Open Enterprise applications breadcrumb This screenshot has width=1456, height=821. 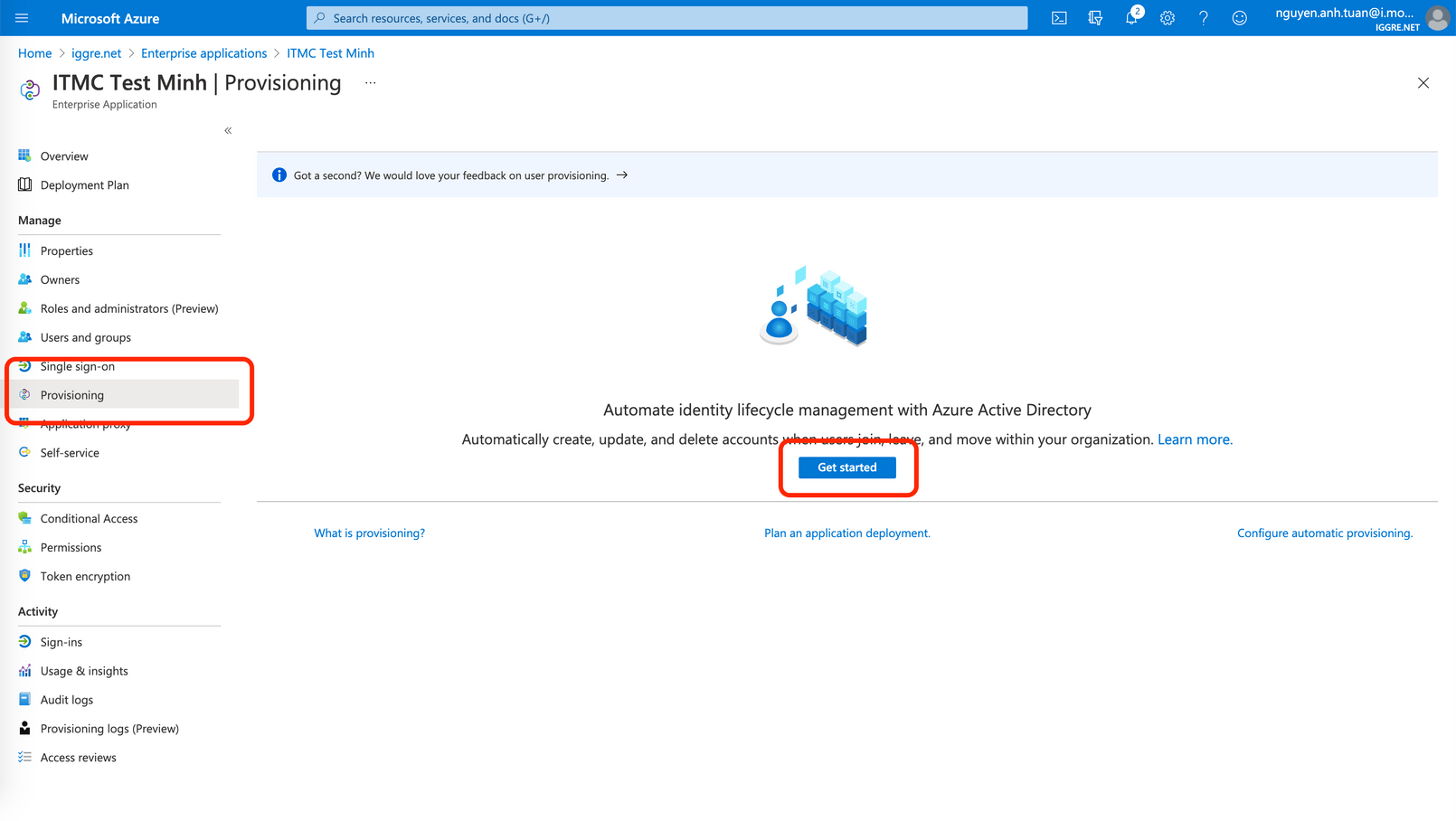point(204,53)
